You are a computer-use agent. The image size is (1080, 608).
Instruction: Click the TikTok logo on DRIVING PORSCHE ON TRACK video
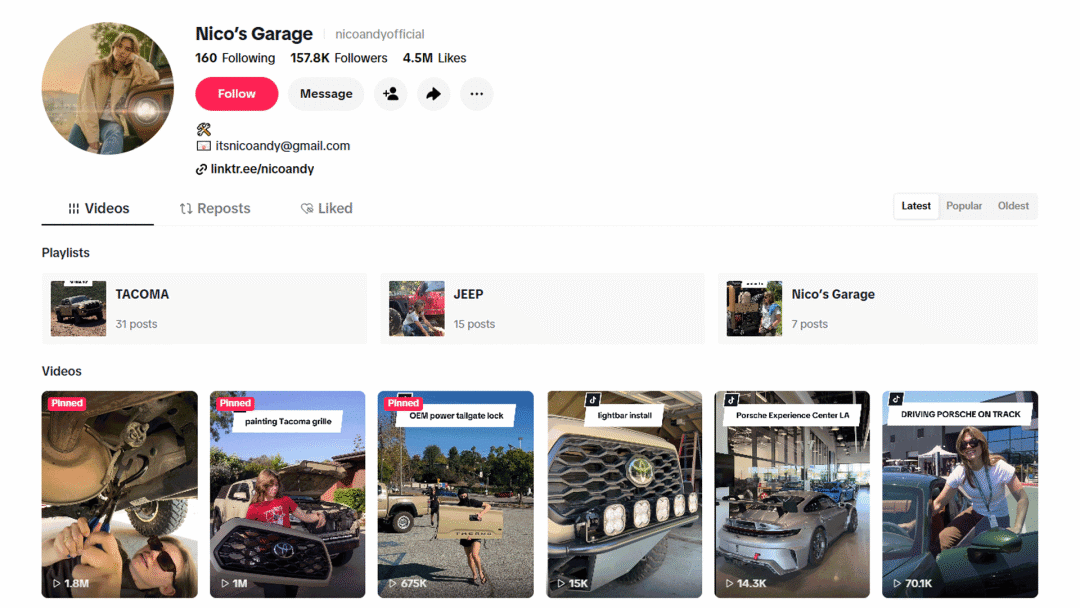click(895, 399)
